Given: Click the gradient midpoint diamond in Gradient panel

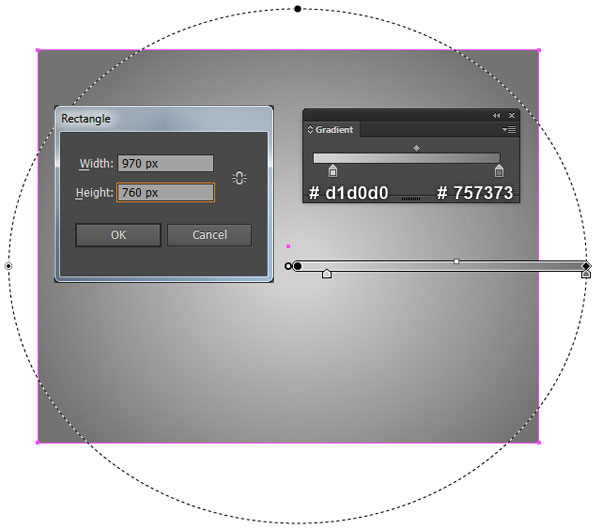Looking at the screenshot, I should pyautogui.click(x=416, y=148).
